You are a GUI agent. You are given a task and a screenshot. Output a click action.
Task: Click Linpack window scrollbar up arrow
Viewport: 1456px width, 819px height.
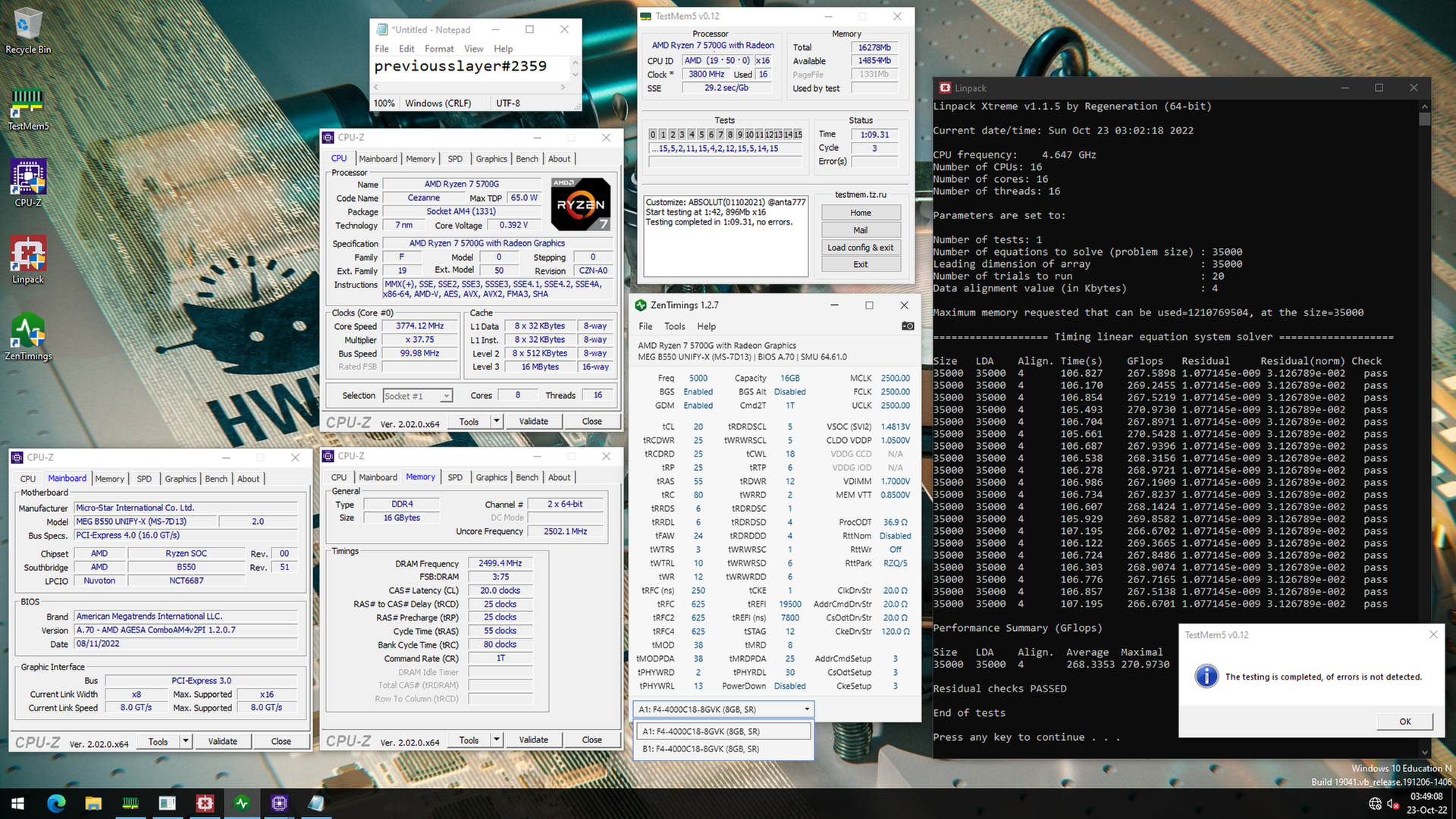[x=1424, y=106]
